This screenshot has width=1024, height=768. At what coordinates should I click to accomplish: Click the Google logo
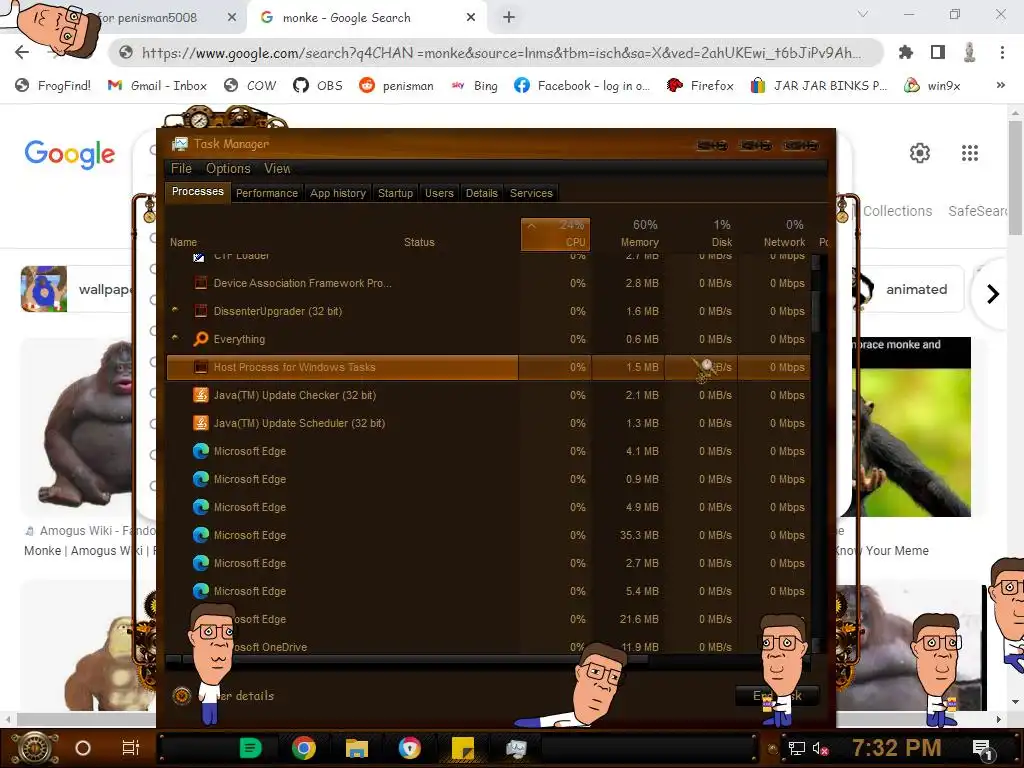click(70, 154)
